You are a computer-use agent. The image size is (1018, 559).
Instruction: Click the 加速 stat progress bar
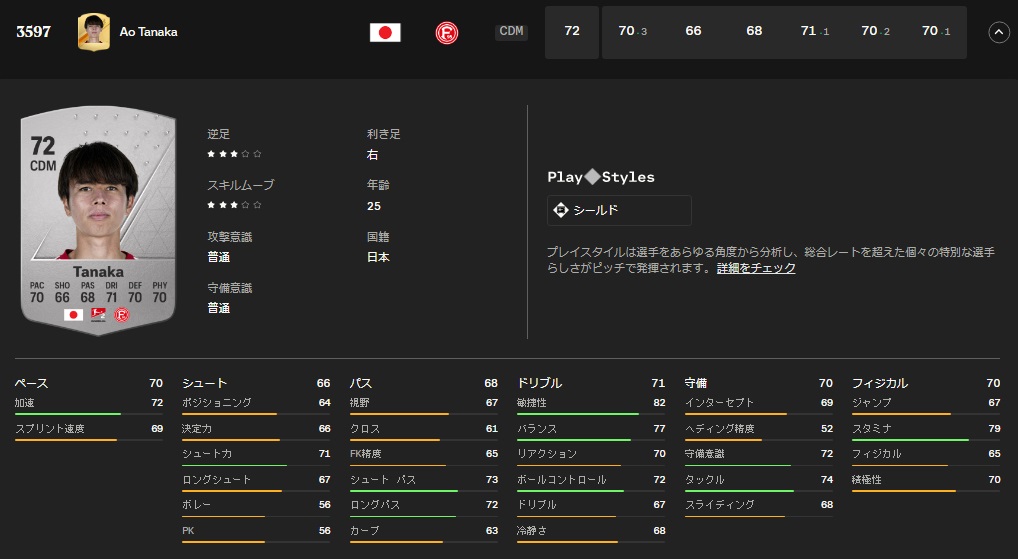coord(89,414)
